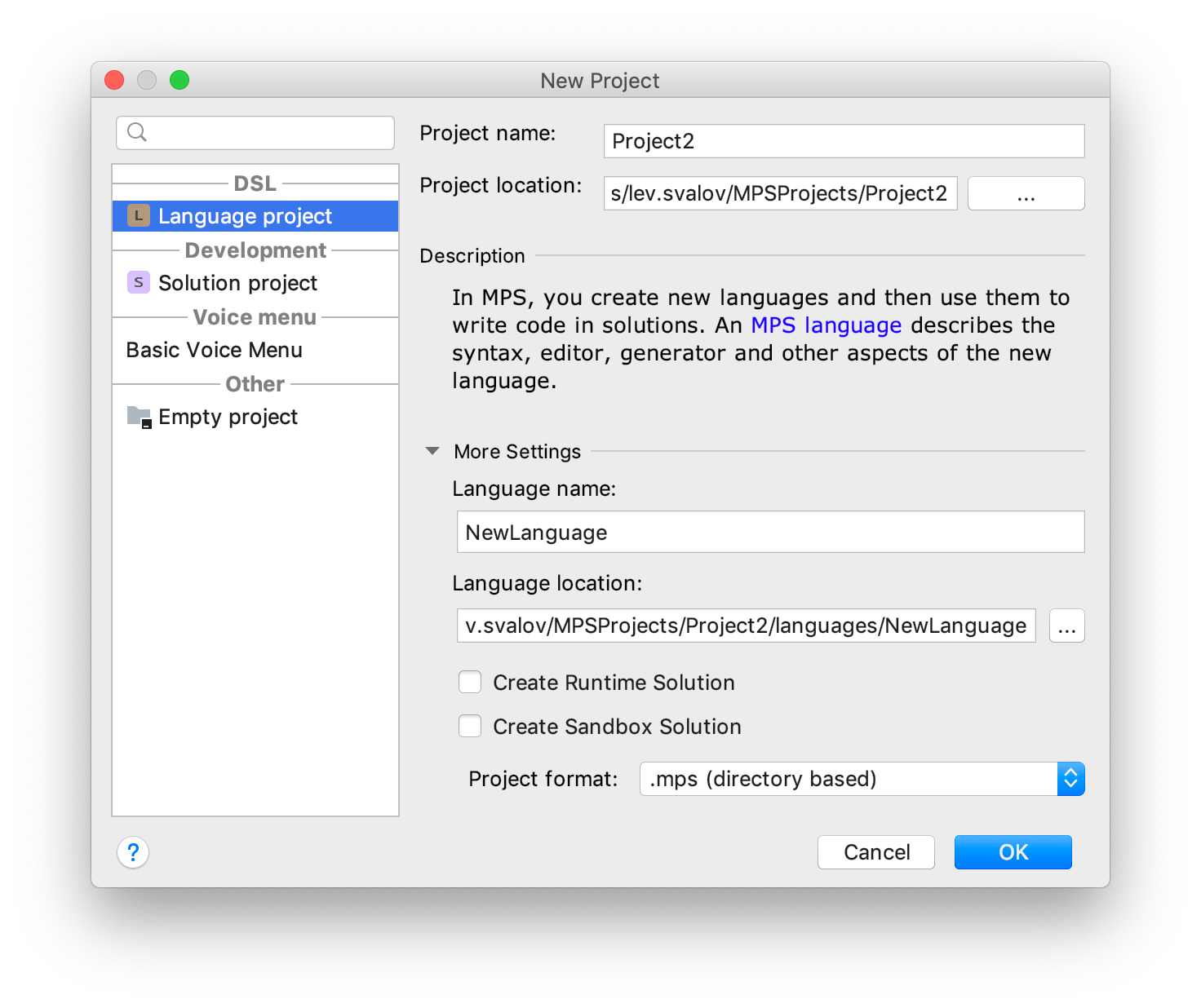Viewport: 1201px width, 1008px height.
Task: Choose Basic Voice Menu template
Action: click(x=255, y=350)
